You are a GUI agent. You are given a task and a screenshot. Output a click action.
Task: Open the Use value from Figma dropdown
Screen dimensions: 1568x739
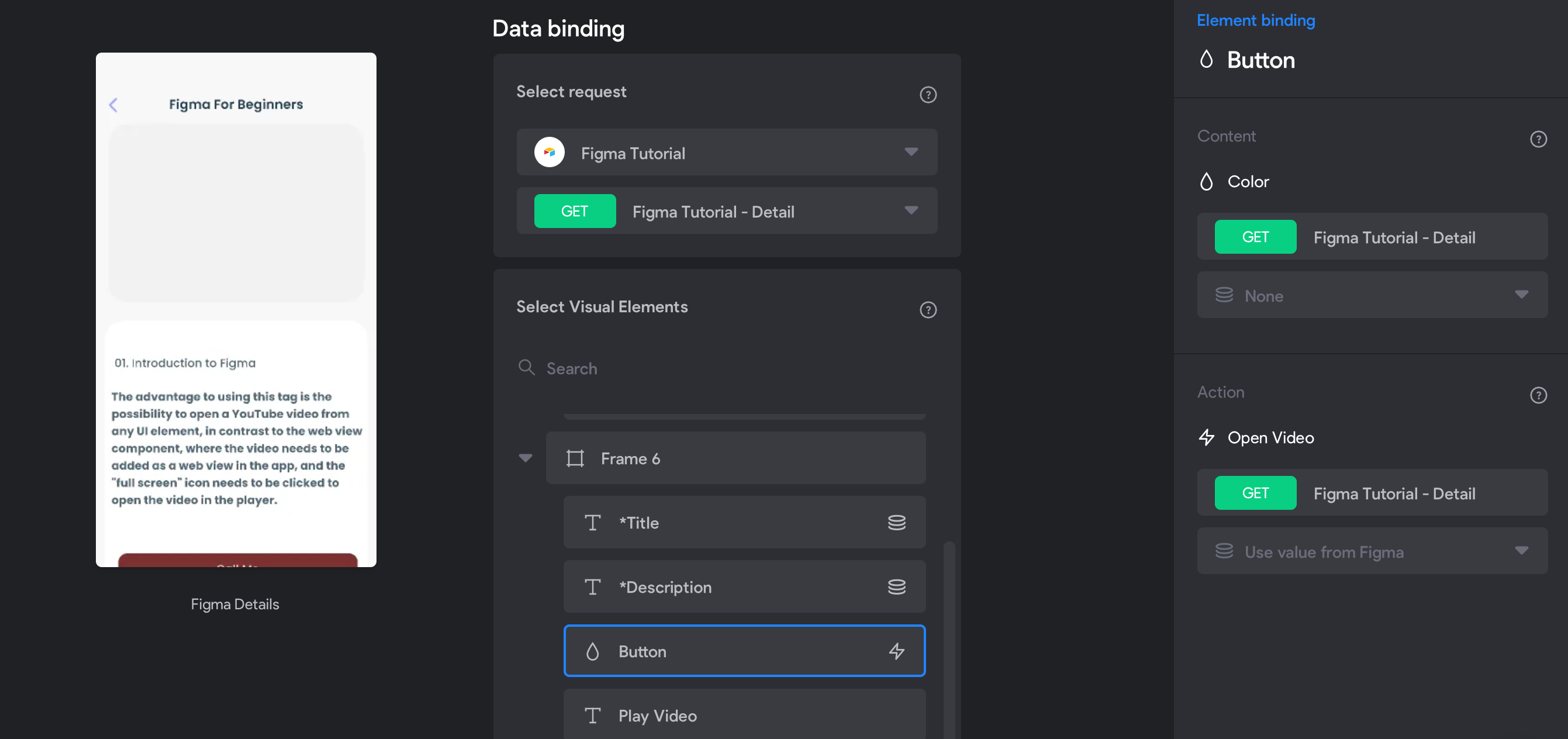click(x=1372, y=551)
